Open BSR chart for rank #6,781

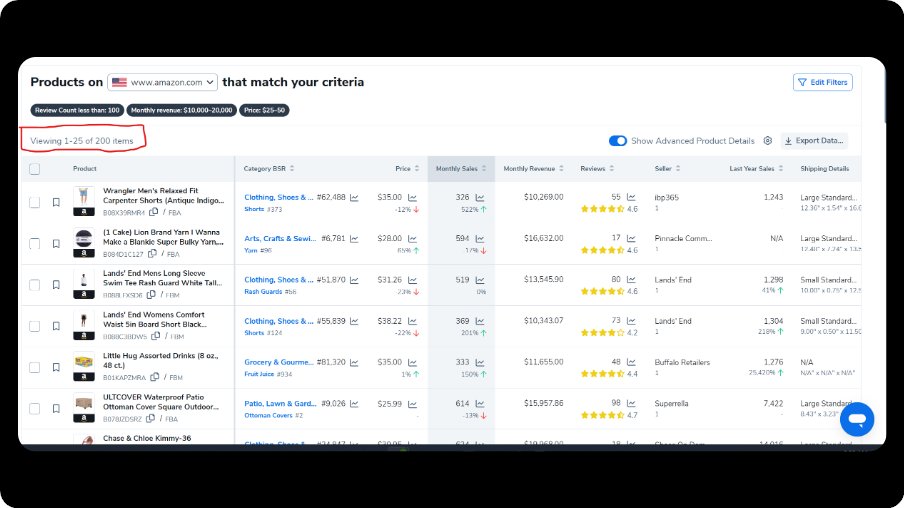pos(354,239)
